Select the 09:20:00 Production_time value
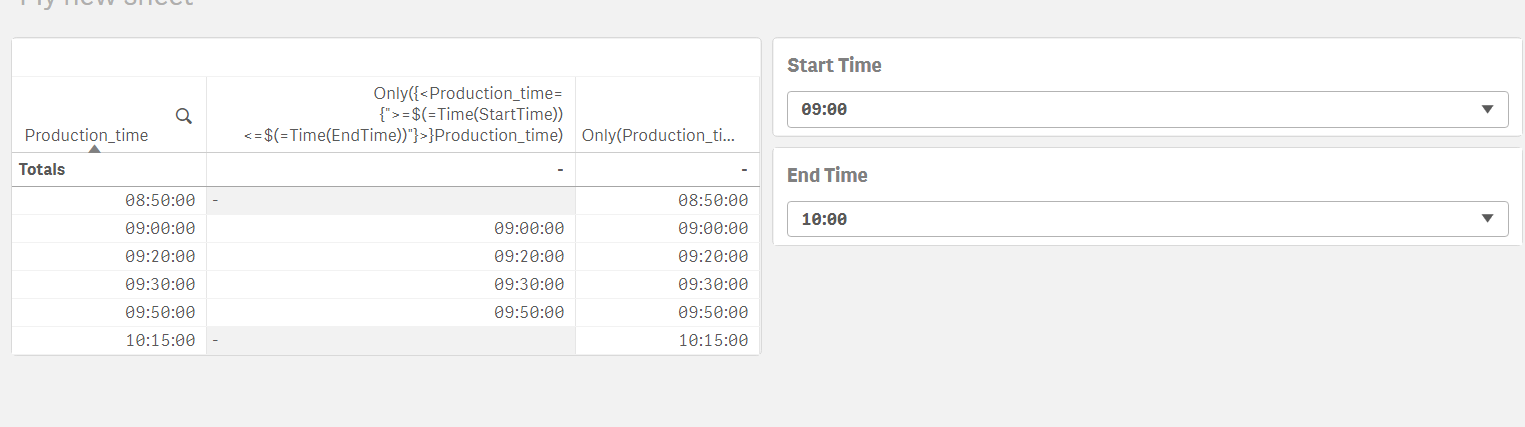This screenshot has width=1525, height=427. (160, 257)
